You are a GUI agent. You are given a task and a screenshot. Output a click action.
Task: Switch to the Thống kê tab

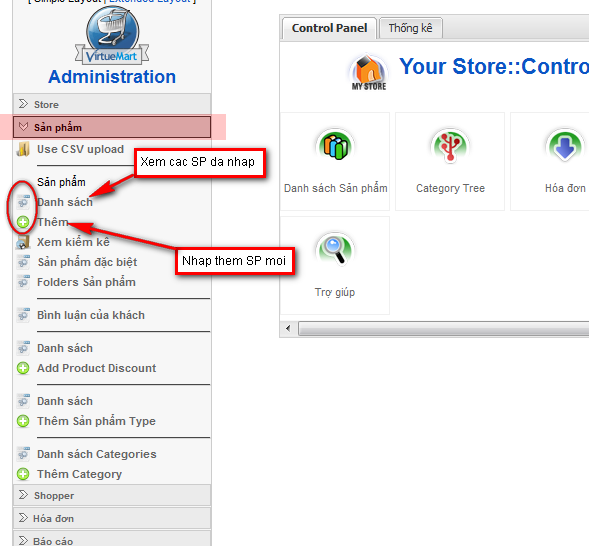point(411,28)
